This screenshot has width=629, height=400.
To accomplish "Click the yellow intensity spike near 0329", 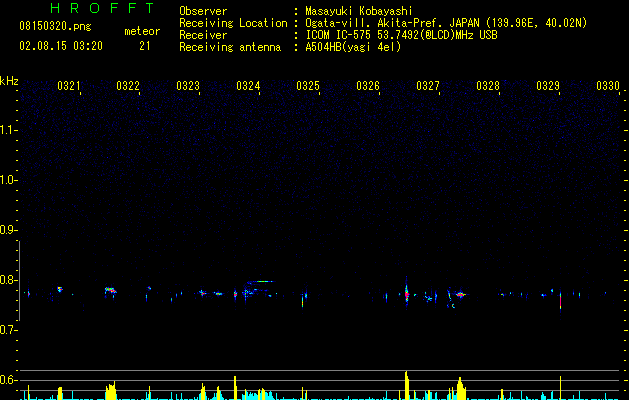I will pyautogui.click(x=560, y=388).
